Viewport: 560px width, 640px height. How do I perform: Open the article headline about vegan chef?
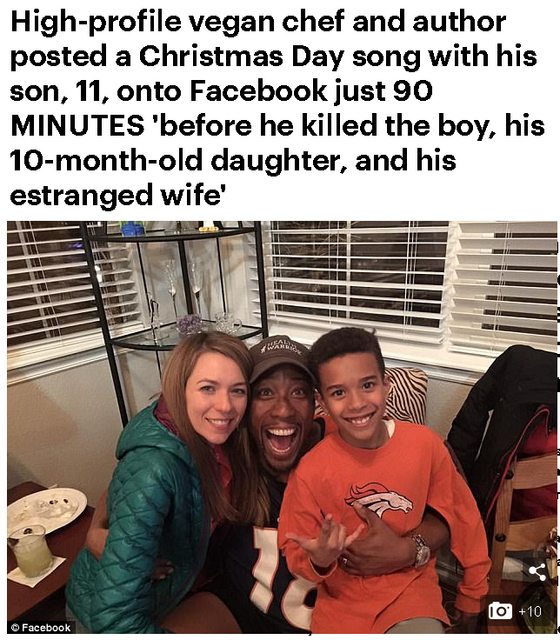278,108
